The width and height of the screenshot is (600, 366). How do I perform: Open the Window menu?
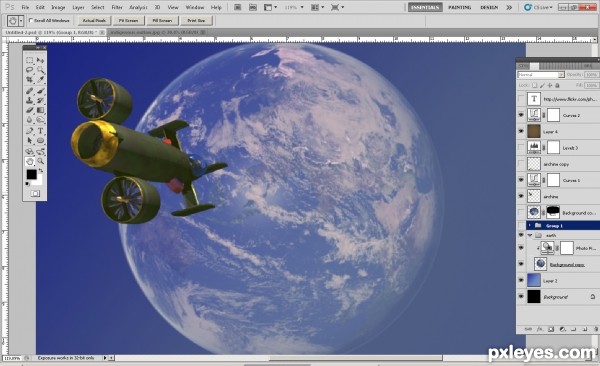pyautogui.click(x=194, y=7)
